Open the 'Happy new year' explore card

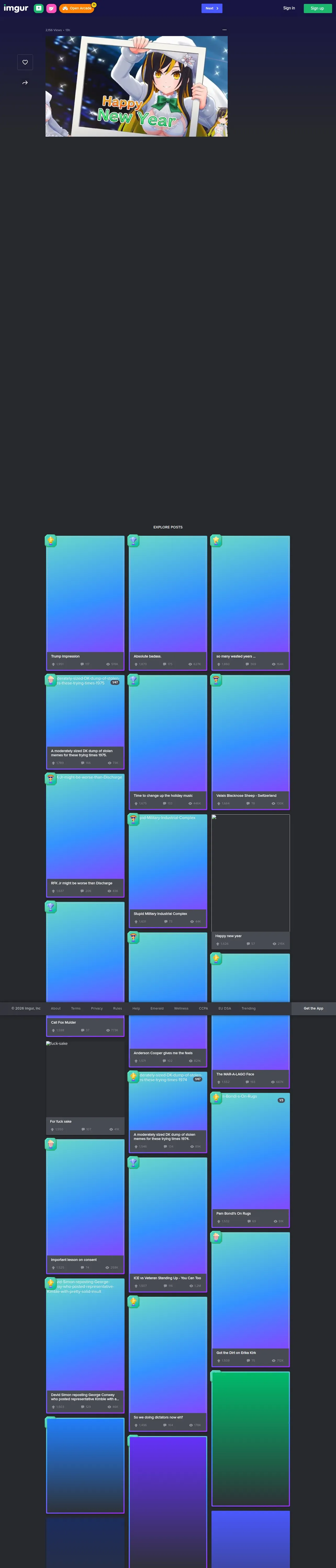tap(251, 881)
